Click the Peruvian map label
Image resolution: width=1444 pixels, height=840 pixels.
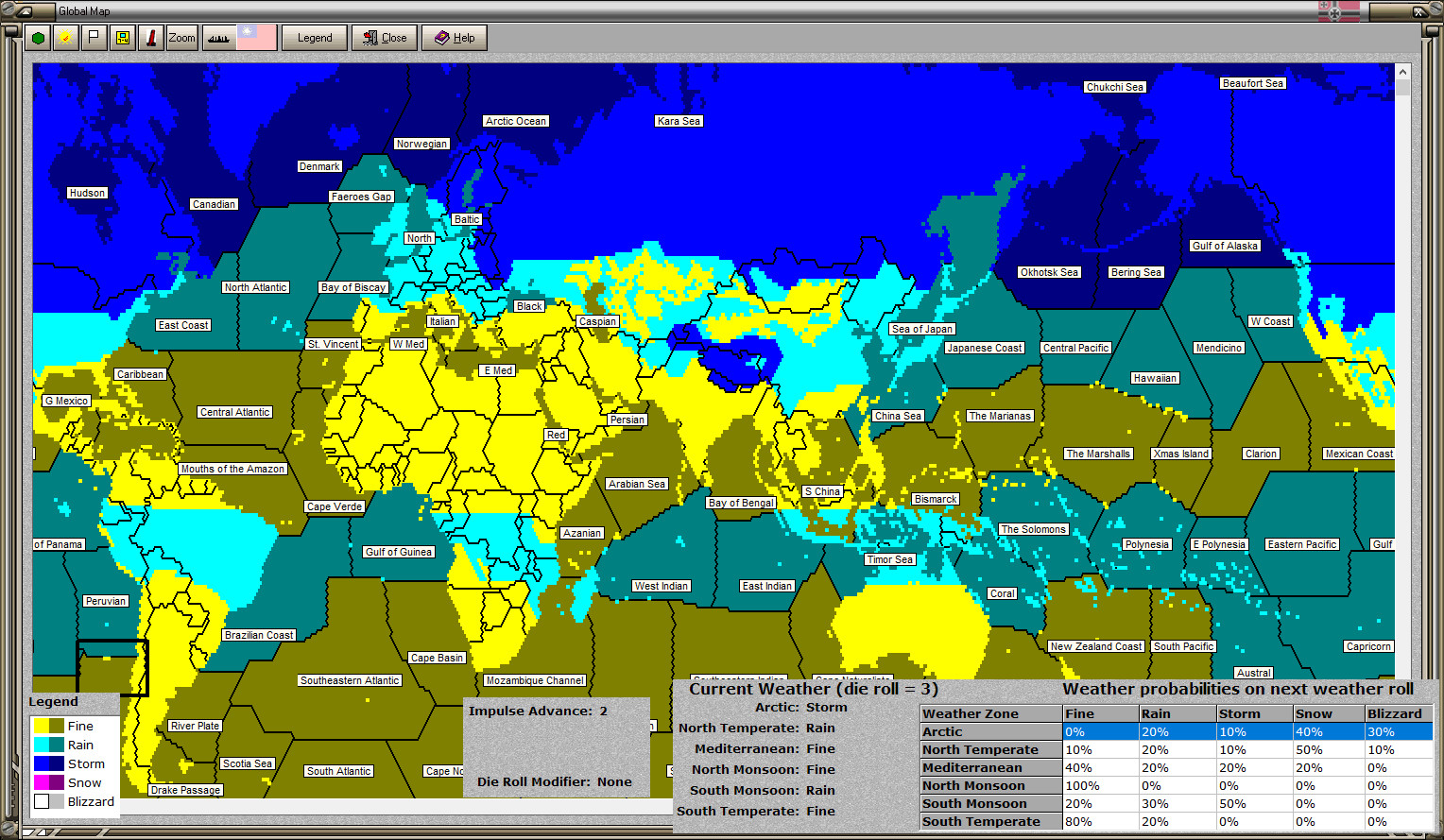(x=106, y=601)
